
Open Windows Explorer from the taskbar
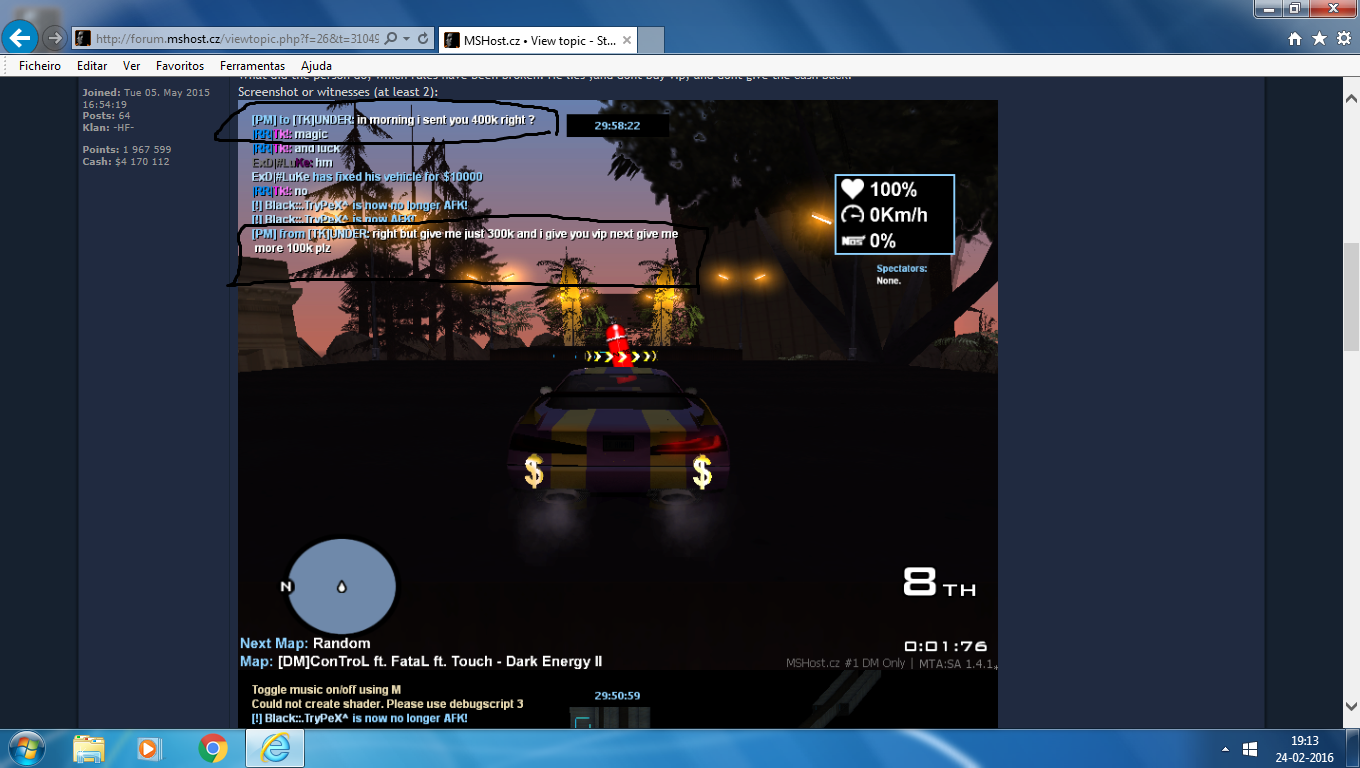point(88,748)
